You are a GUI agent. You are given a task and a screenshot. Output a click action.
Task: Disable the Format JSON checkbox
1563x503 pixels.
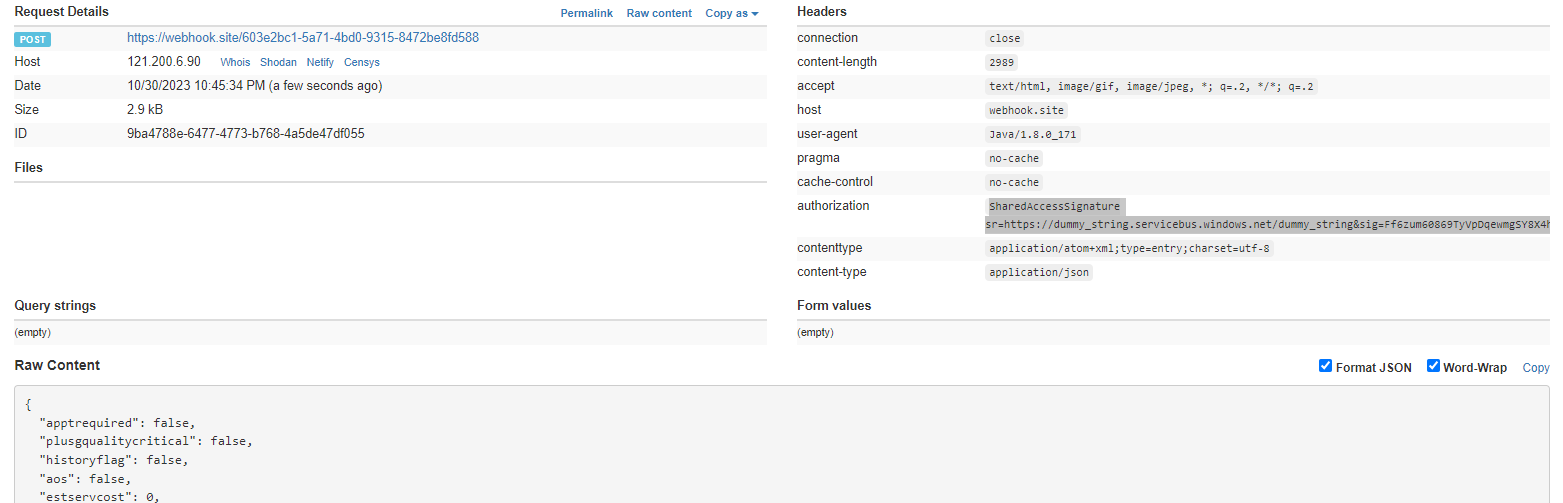1326,366
